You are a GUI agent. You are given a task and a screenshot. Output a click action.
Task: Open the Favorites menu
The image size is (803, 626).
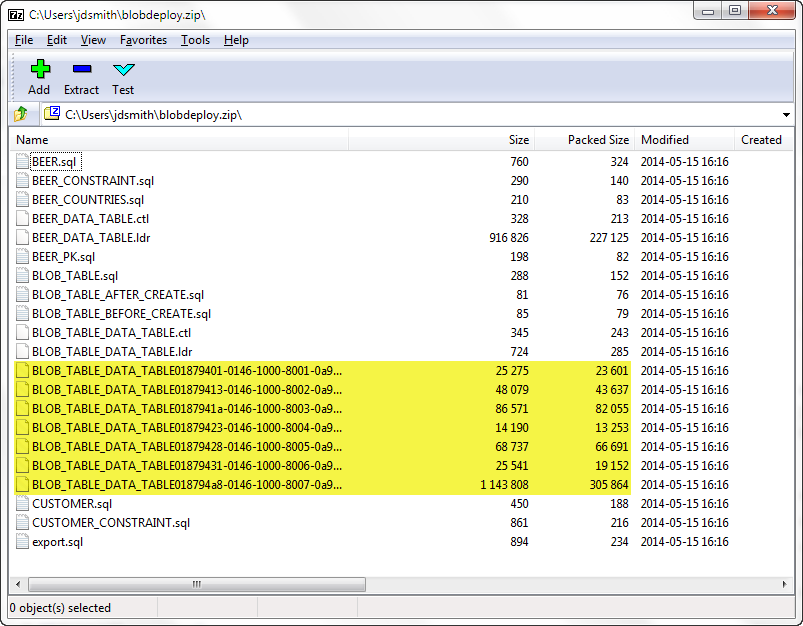(x=143, y=40)
